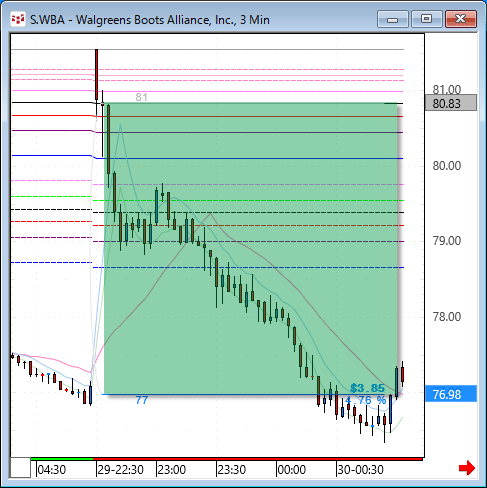Screen dimensions: 487x488
Task: Close the S.WBA chart window
Action: (x=461, y=19)
